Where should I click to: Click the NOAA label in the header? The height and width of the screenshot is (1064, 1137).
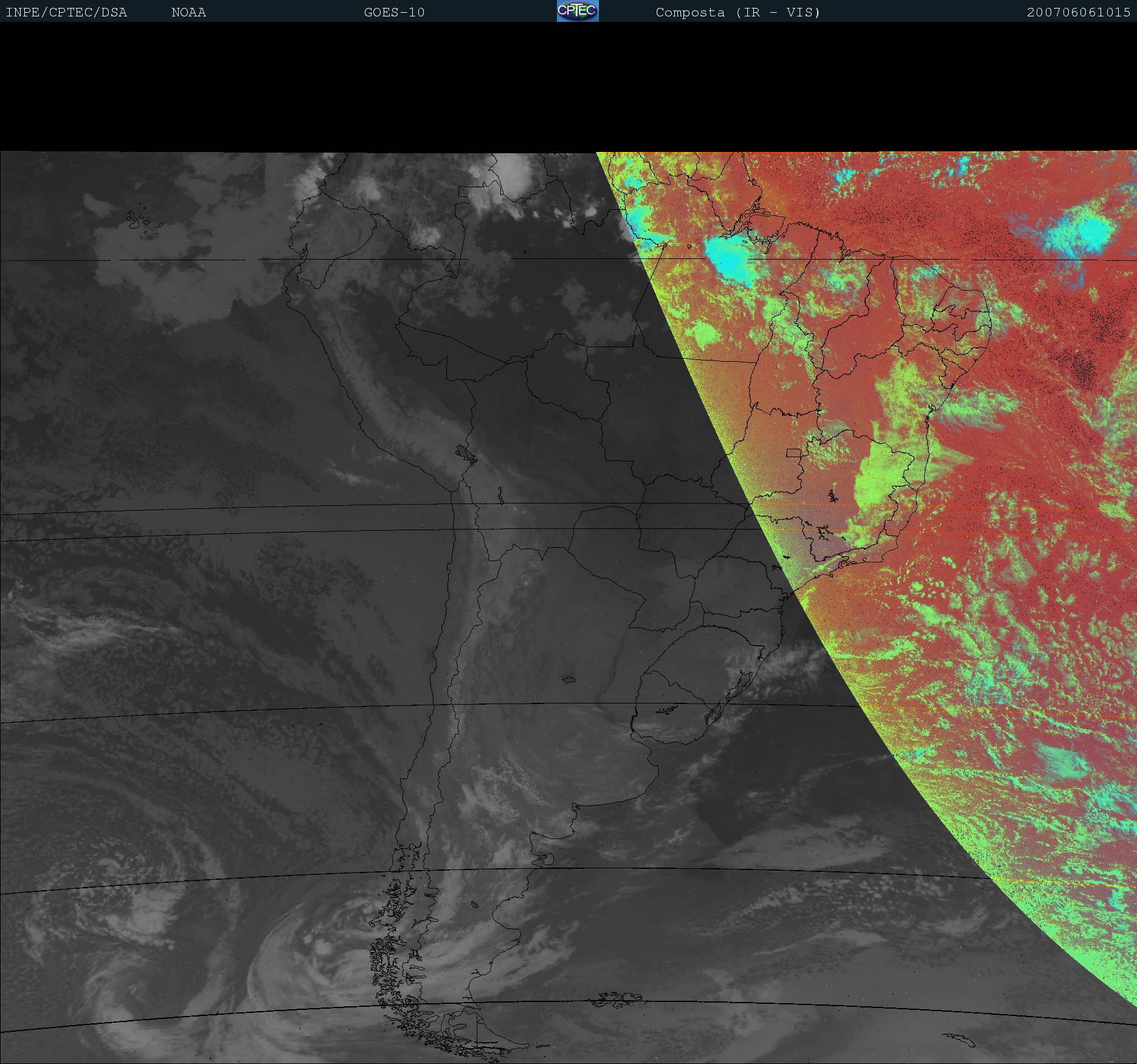click(188, 12)
